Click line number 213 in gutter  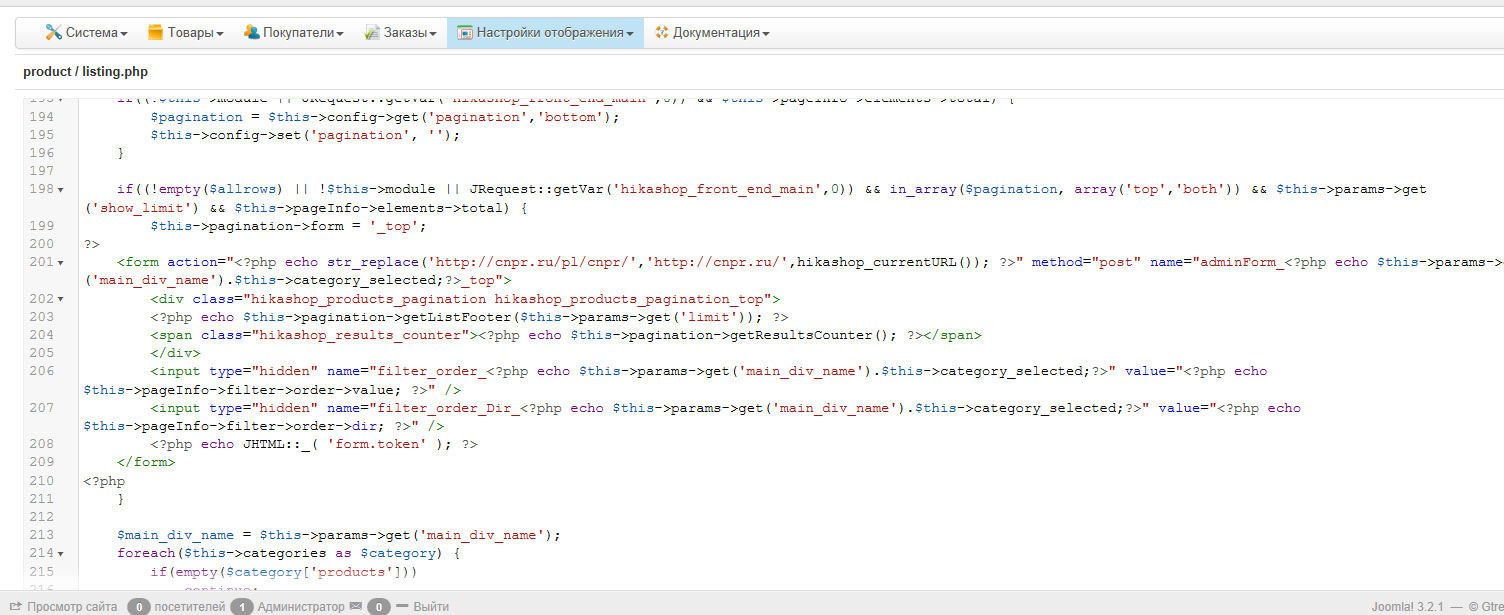point(40,535)
